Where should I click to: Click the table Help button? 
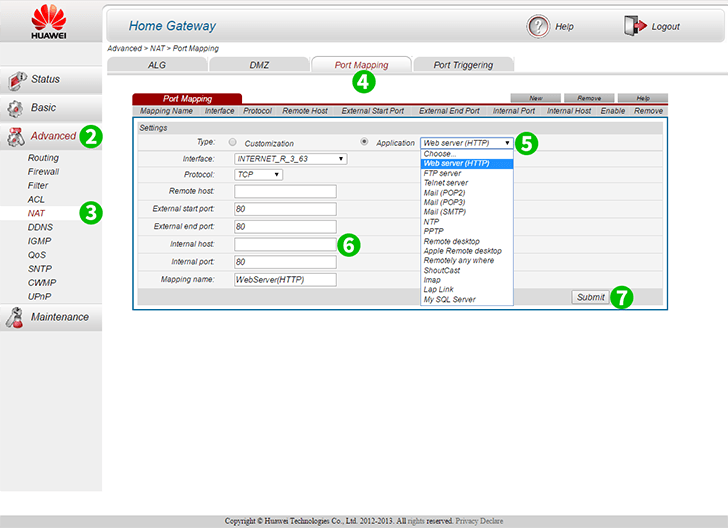(x=643, y=98)
